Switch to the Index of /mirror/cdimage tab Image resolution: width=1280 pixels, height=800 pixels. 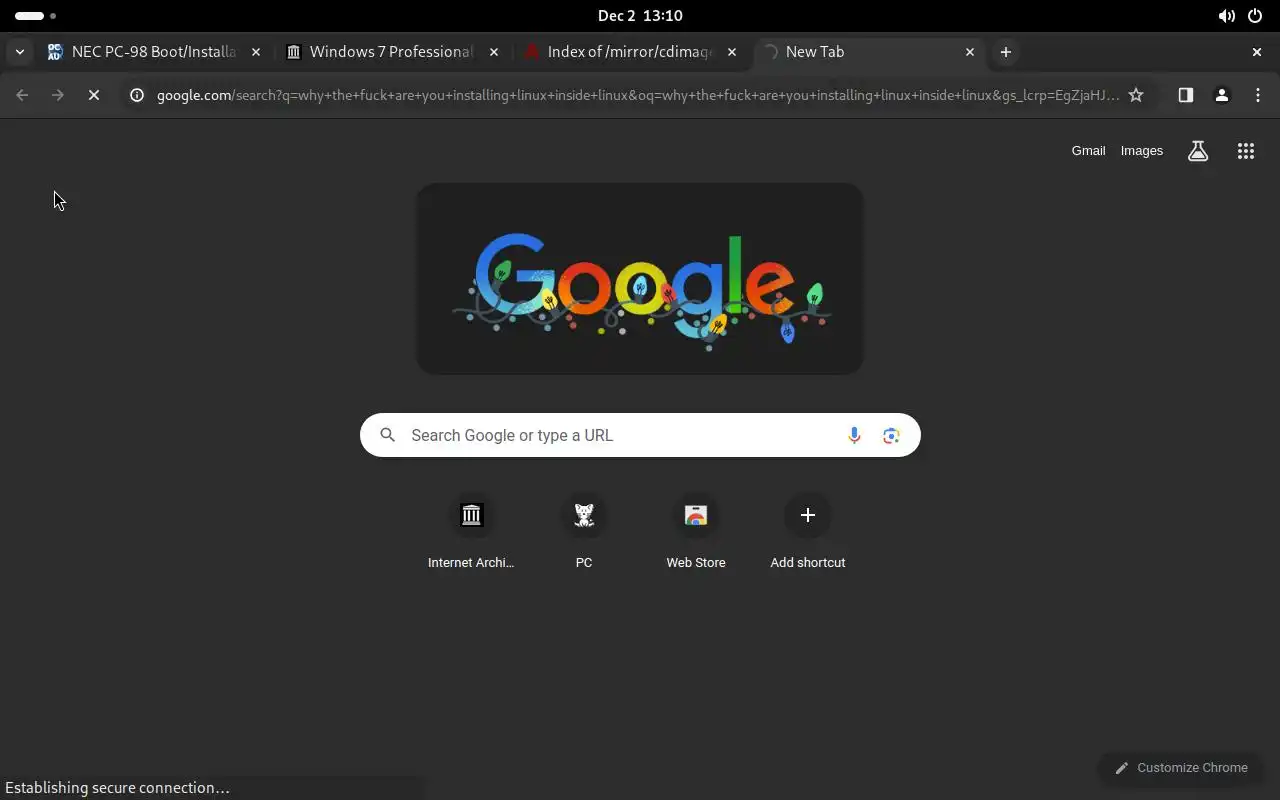pos(629,52)
